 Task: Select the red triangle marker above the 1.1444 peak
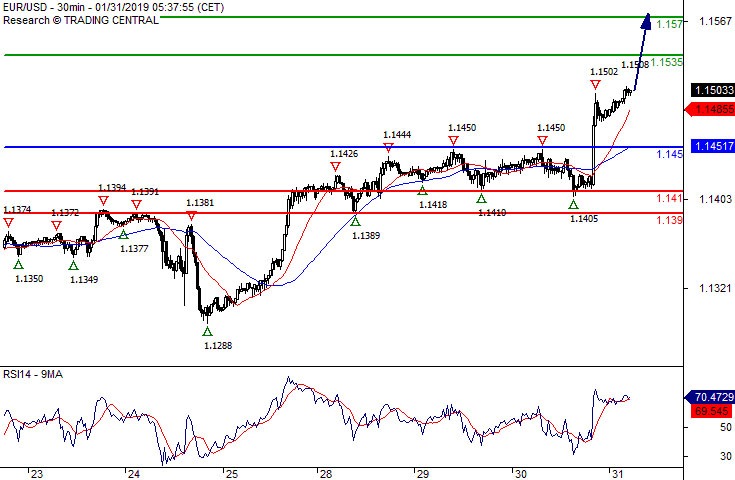389,148
